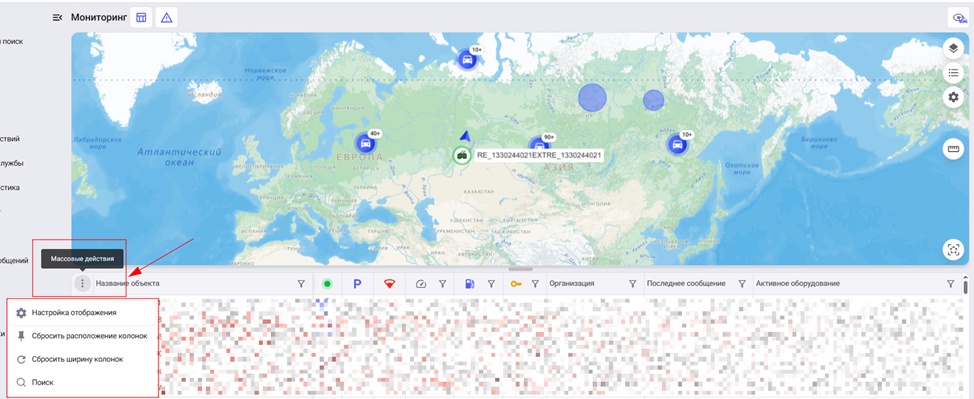
Task: Open the table view button beside Мониторинг
Action: (x=141, y=17)
